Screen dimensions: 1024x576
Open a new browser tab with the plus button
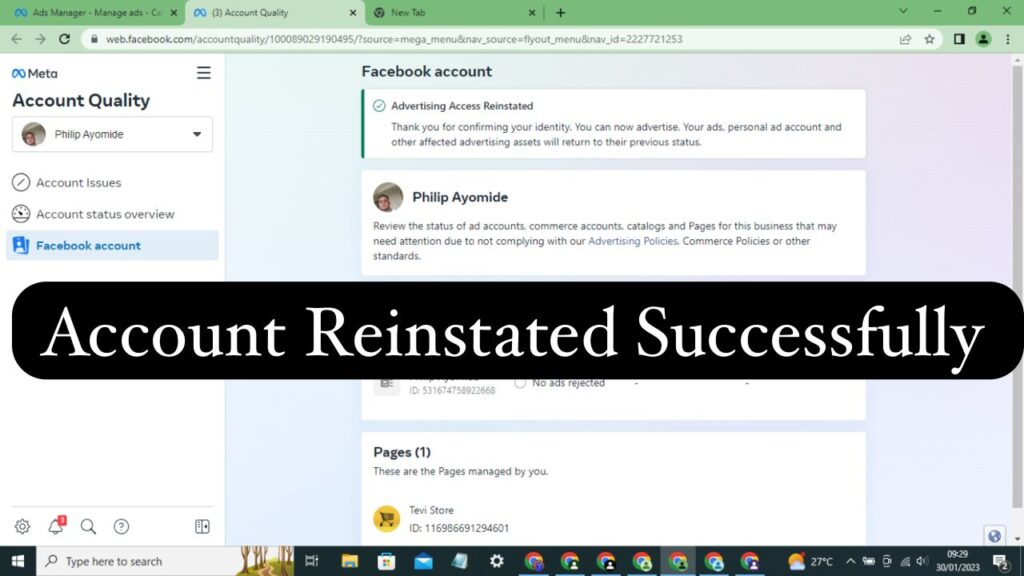click(560, 12)
